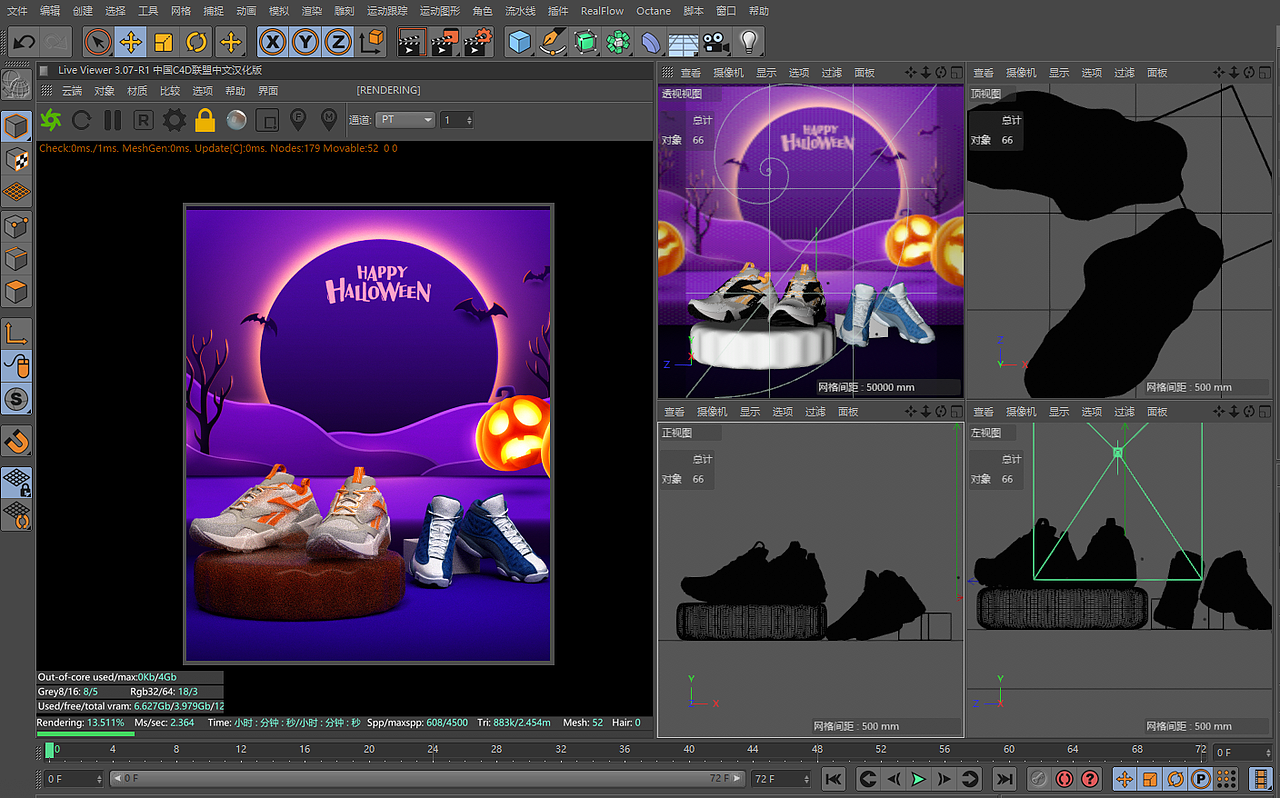This screenshot has width=1280, height=798.
Task: Toggle render region in Live Viewer
Action: click(x=267, y=121)
